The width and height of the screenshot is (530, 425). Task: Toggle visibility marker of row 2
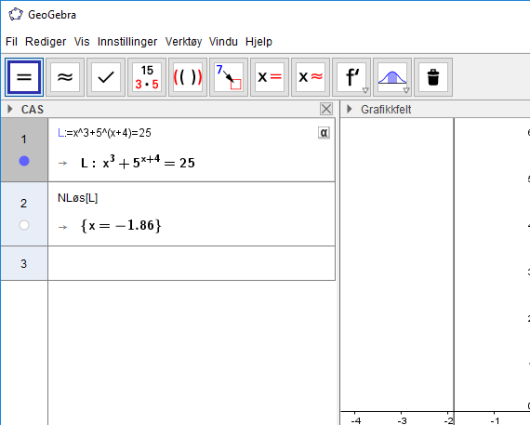coord(24,225)
